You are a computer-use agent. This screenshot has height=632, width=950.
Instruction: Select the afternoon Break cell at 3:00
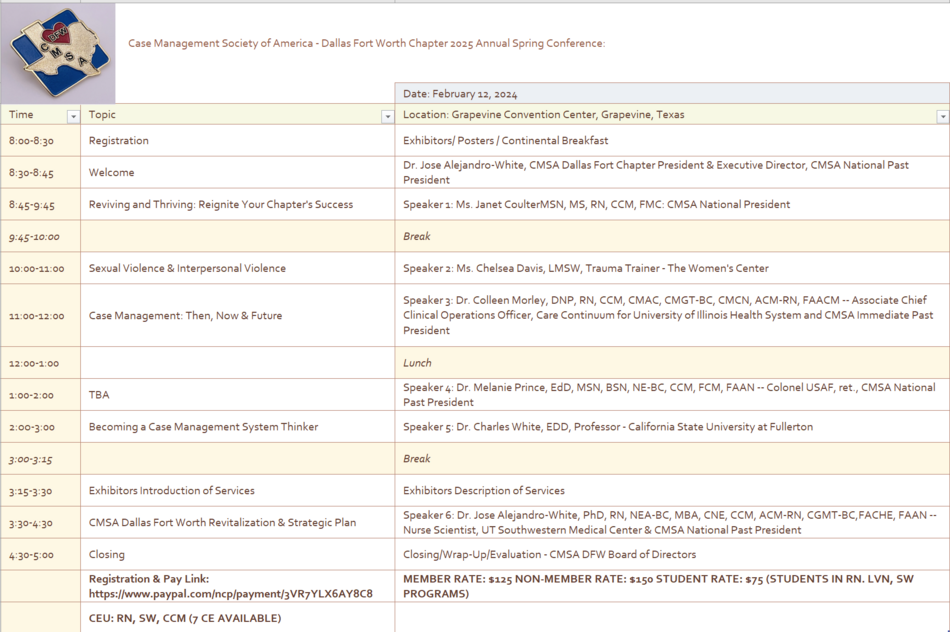(x=672, y=459)
